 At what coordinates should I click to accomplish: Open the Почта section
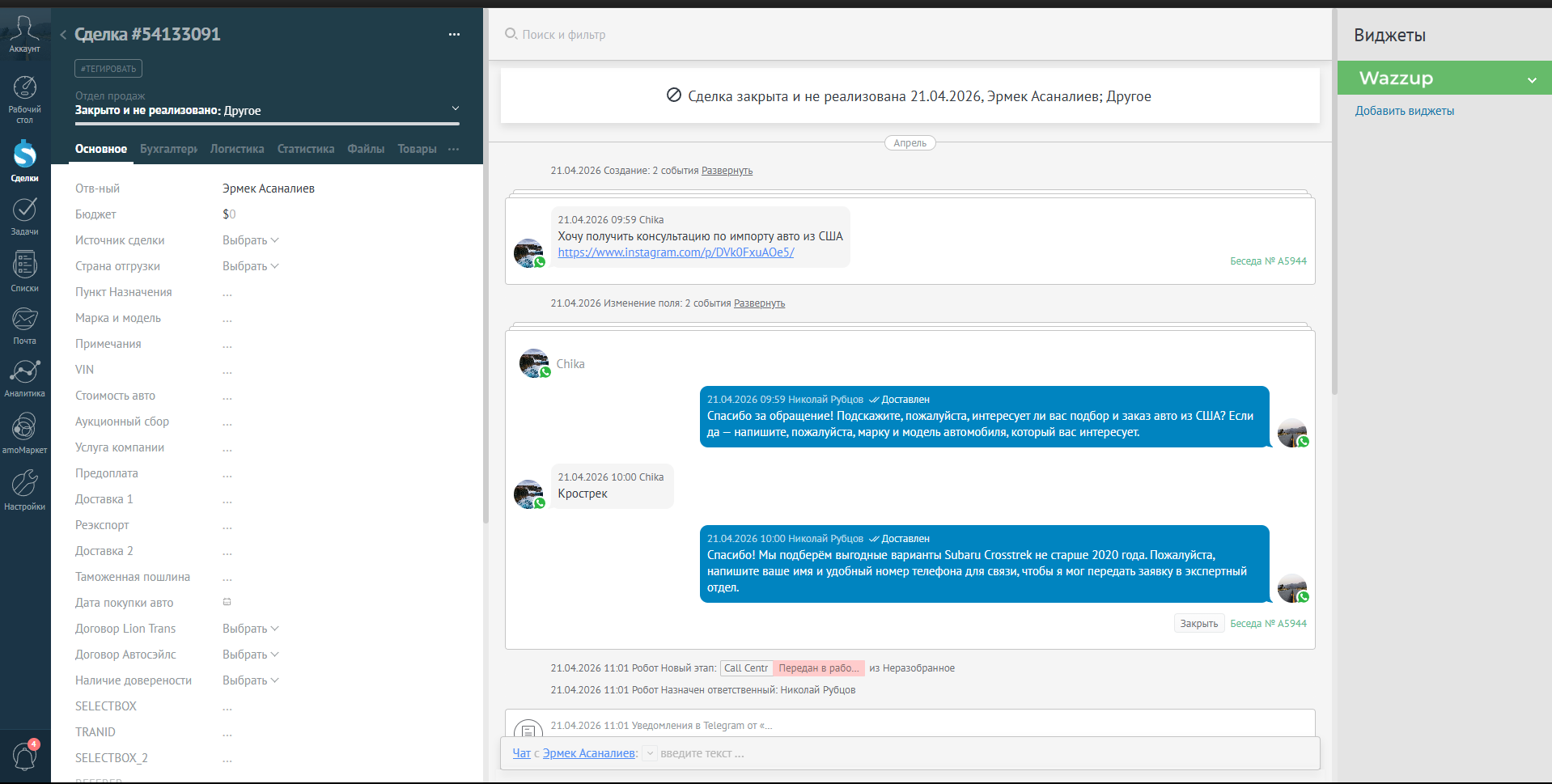(x=24, y=325)
